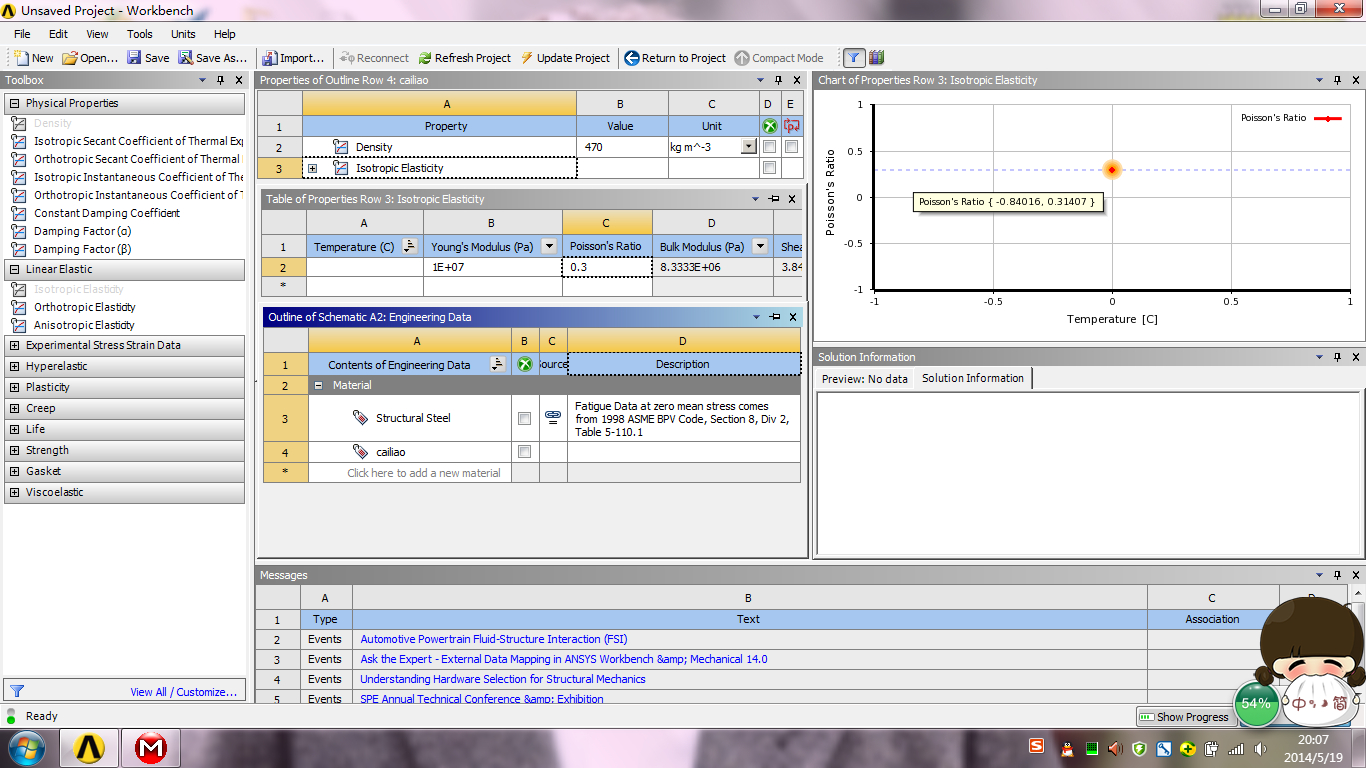This screenshot has width=1366, height=768.
Task: Toggle Isotropic Elasticity suppression checkbox
Action: pos(769,168)
